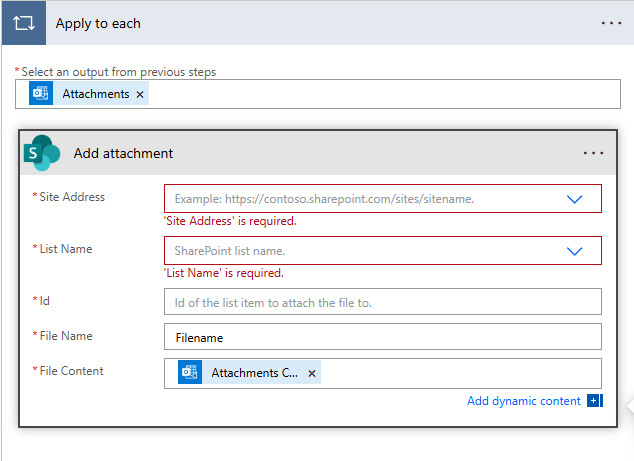
Task: Remove Attachments Content token from File Content
Action: tap(312, 374)
